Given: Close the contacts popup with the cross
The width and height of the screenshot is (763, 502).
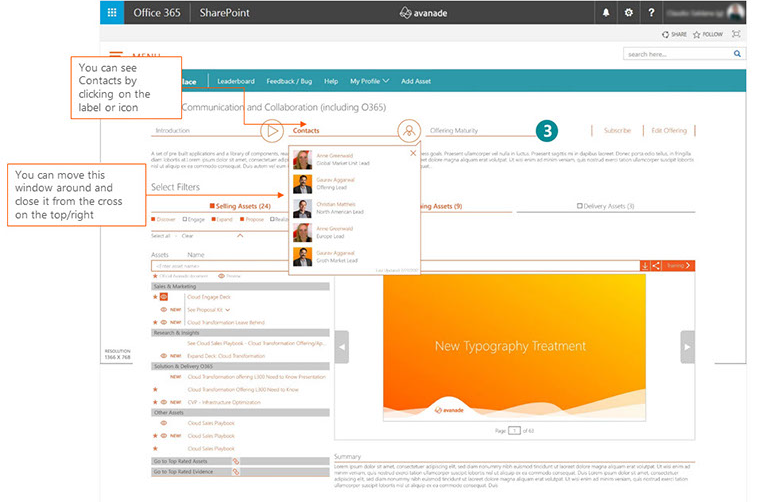Looking at the screenshot, I should coord(413,153).
